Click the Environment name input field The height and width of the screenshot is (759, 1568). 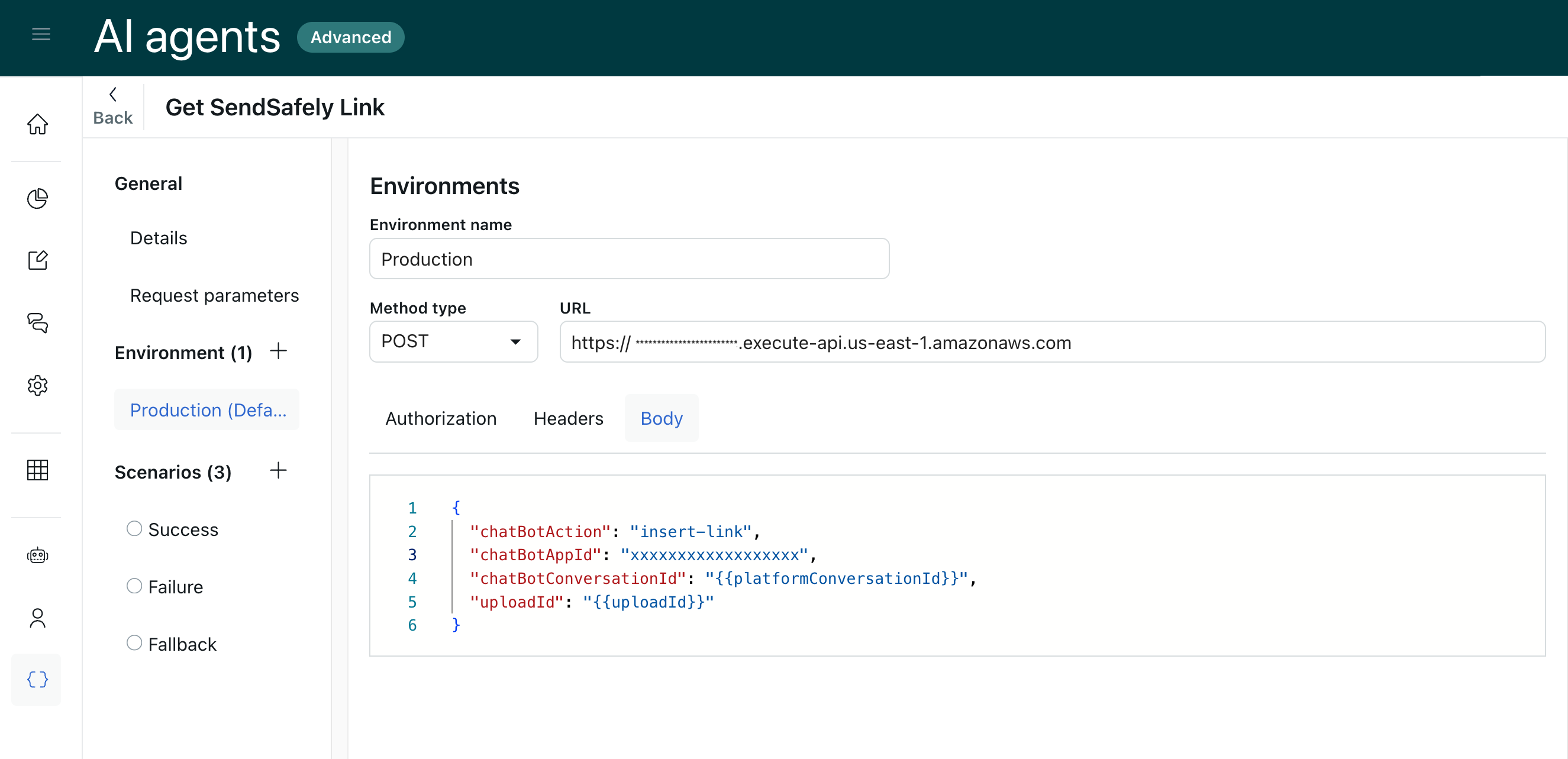[630, 259]
